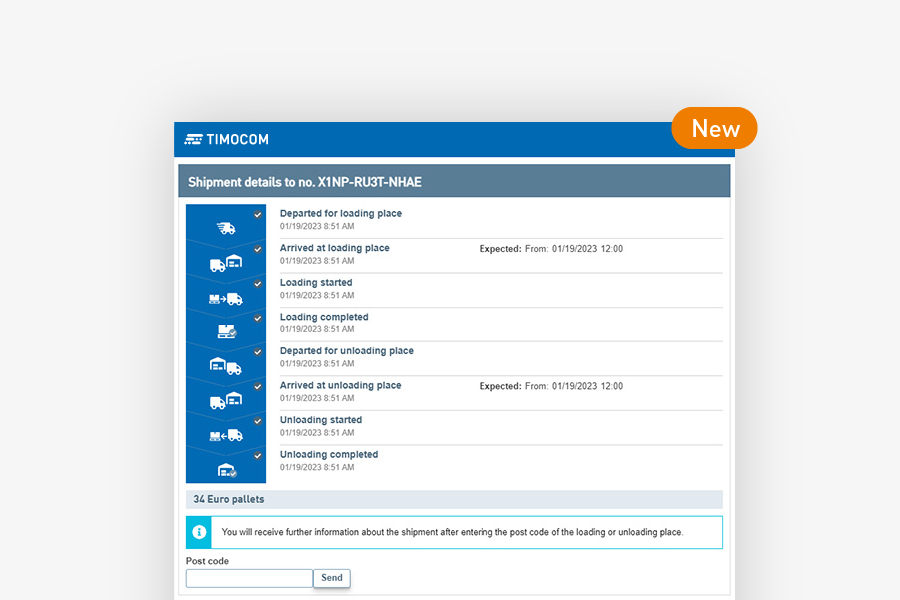The width and height of the screenshot is (900, 600).
Task: Click the Arrived at loading place icon
Action: 226,263
